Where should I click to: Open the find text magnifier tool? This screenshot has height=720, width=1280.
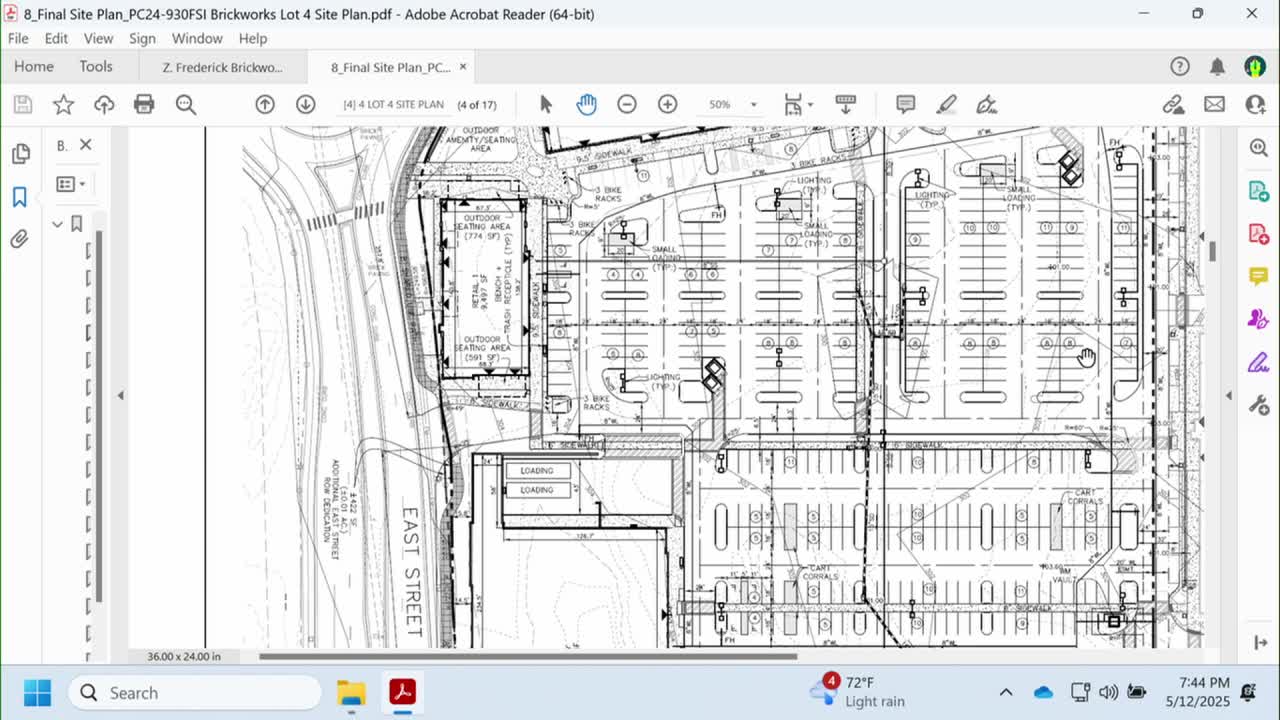[x=186, y=104]
